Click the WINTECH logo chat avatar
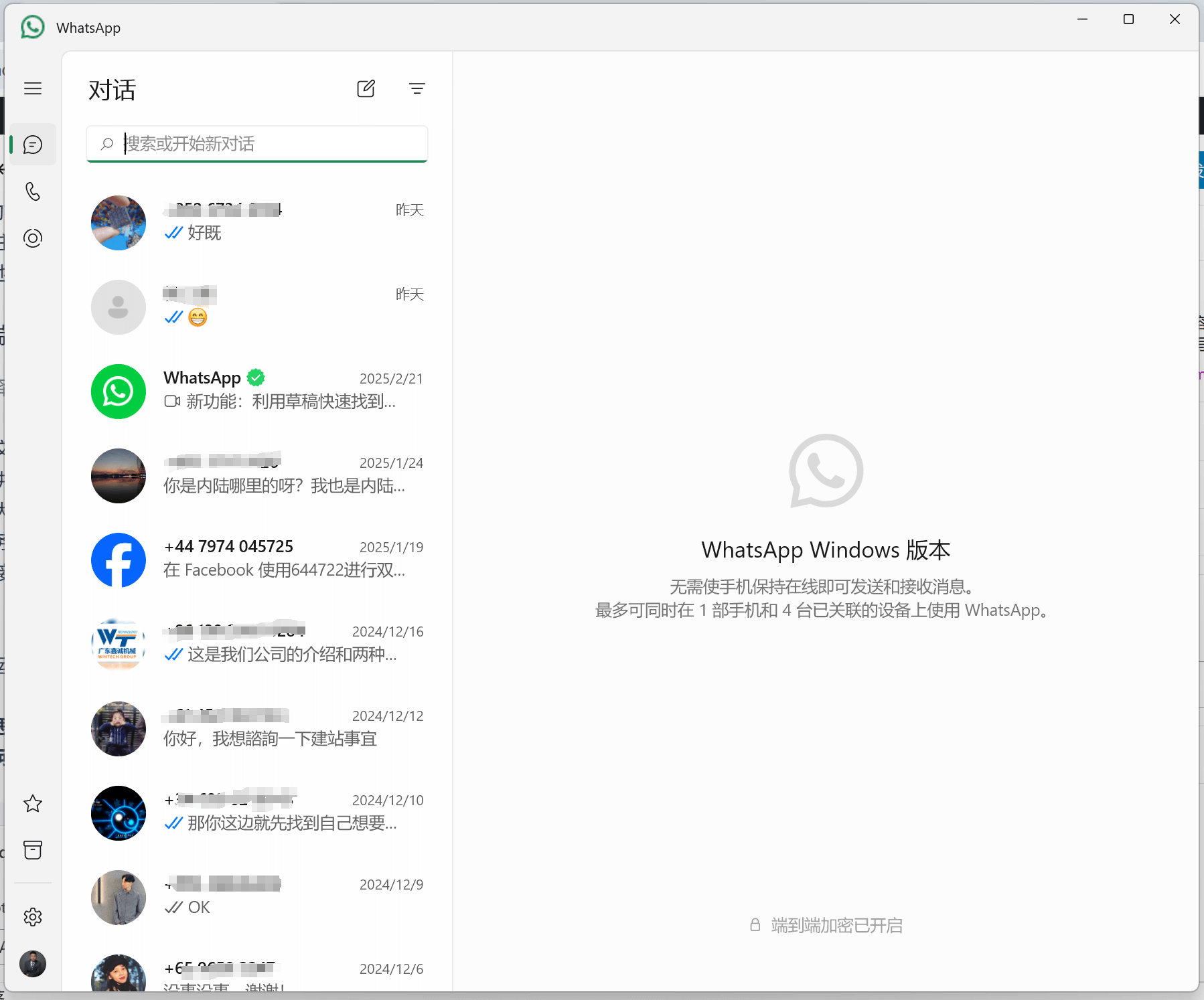The image size is (1204, 1000). [119, 645]
